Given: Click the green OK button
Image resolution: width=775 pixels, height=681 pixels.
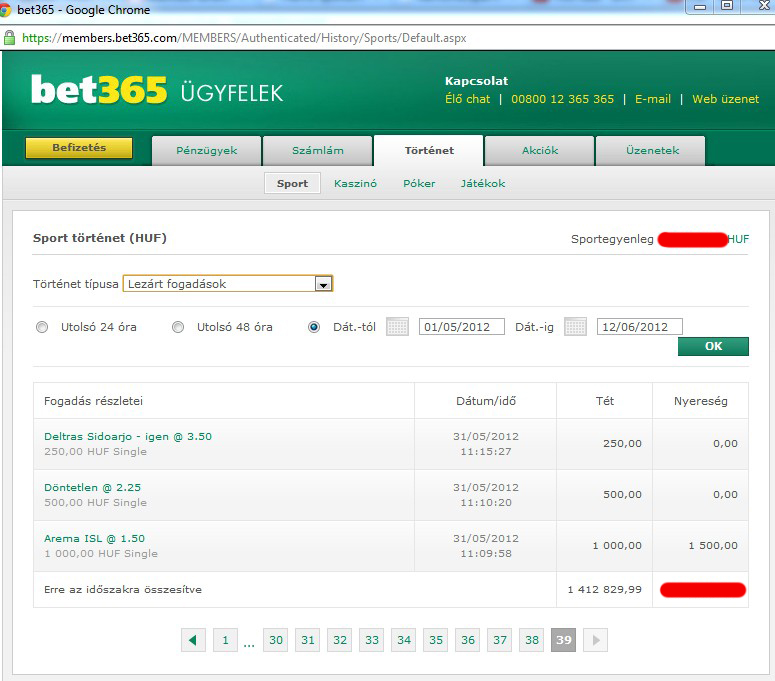Looking at the screenshot, I should click(713, 346).
